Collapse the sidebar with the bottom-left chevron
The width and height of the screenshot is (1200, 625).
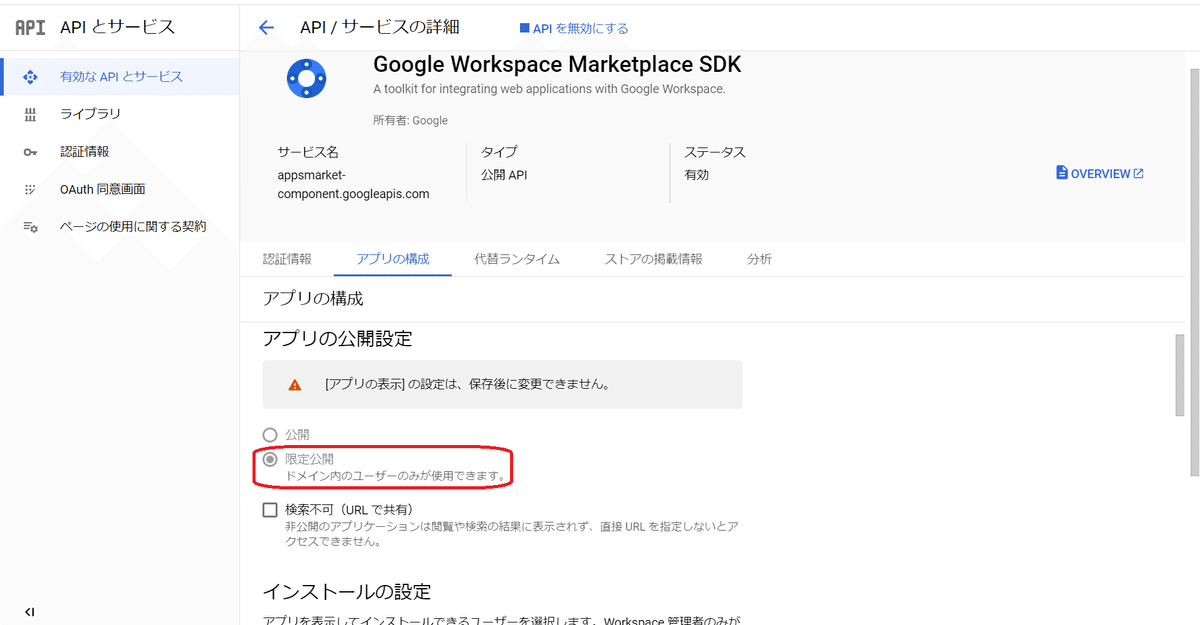[30, 612]
